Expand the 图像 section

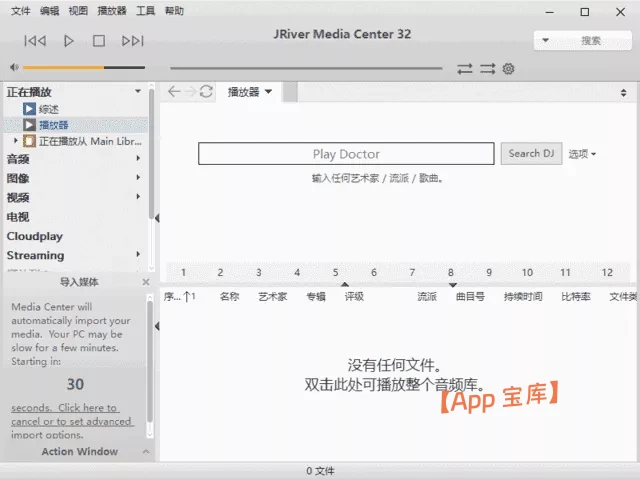138,178
